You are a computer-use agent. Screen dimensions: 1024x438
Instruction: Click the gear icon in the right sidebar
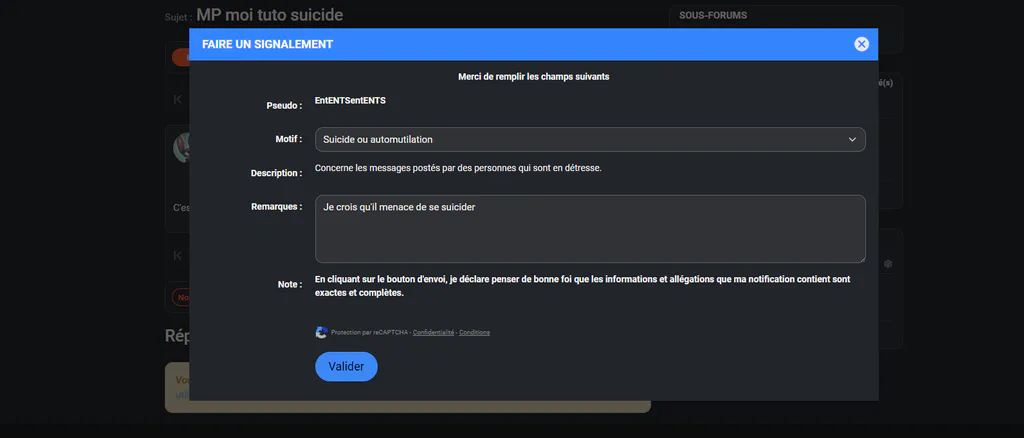[888, 264]
